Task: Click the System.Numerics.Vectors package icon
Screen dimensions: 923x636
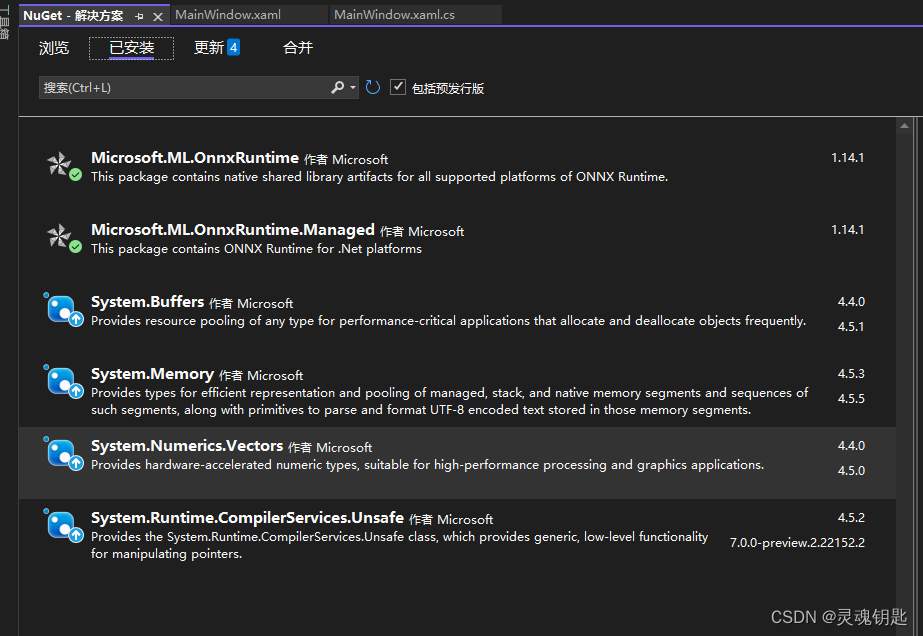Action: (x=64, y=454)
